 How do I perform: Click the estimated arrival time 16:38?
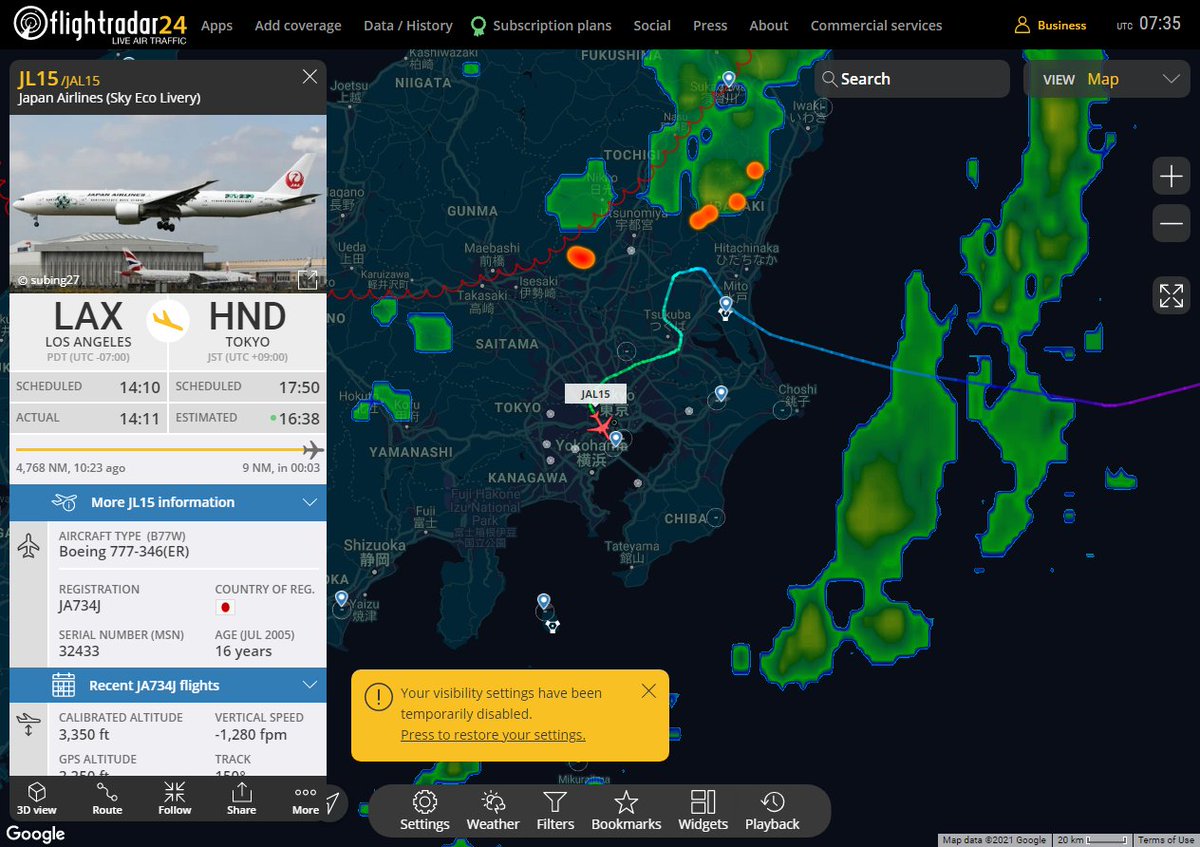298,419
